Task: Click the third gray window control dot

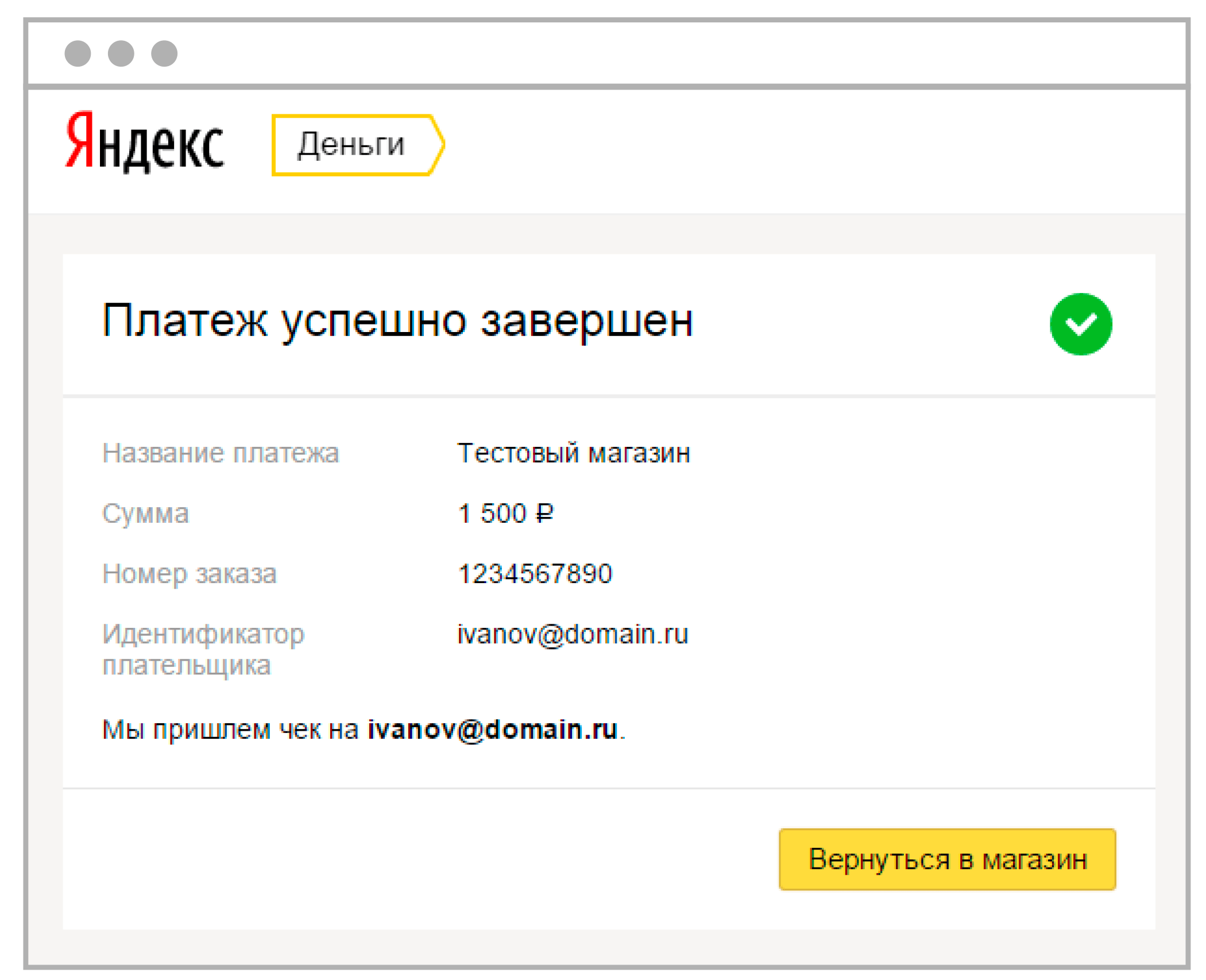Action: (164, 53)
